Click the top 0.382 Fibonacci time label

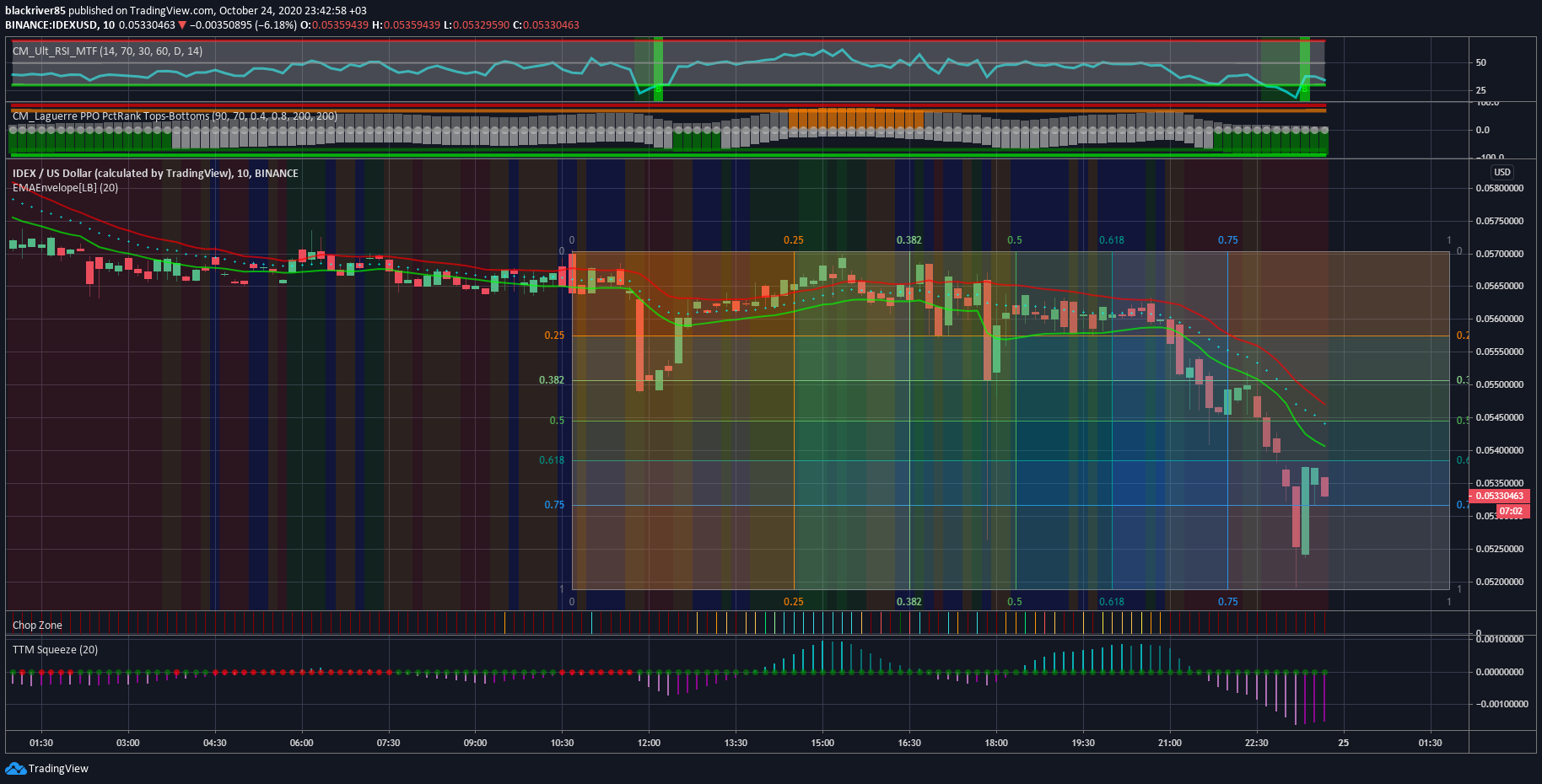909,240
